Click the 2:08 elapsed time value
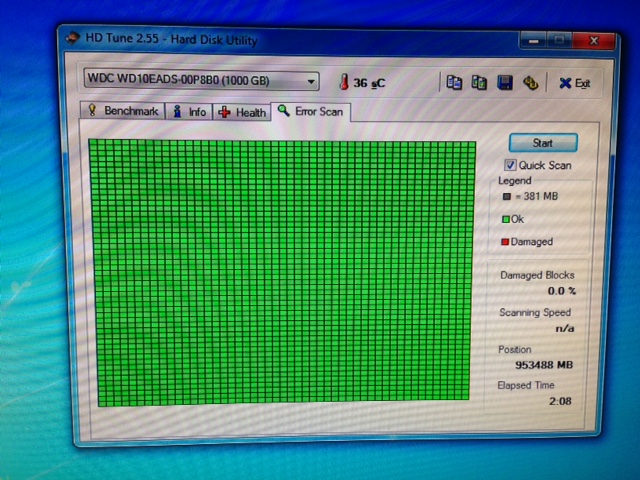Image resolution: width=640 pixels, height=480 pixels. click(560, 401)
